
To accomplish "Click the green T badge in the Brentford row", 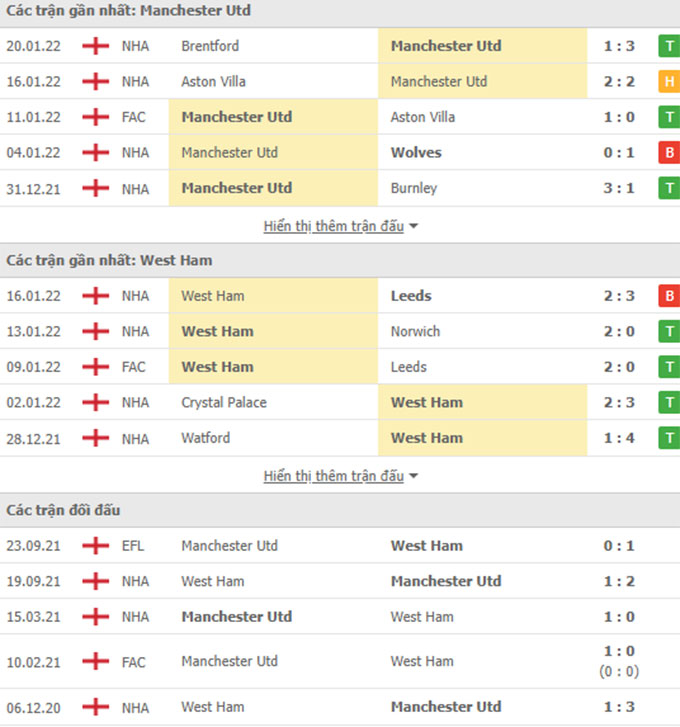I will [668, 46].
